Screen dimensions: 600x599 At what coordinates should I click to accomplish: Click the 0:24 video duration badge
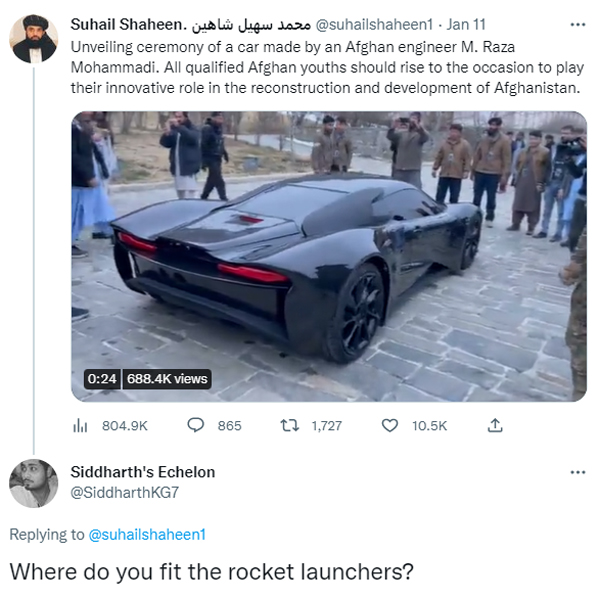[x=102, y=378]
